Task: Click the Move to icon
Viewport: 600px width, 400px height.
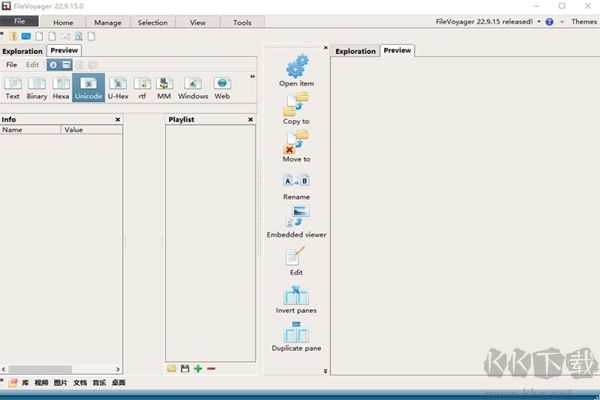Action: [x=296, y=142]
